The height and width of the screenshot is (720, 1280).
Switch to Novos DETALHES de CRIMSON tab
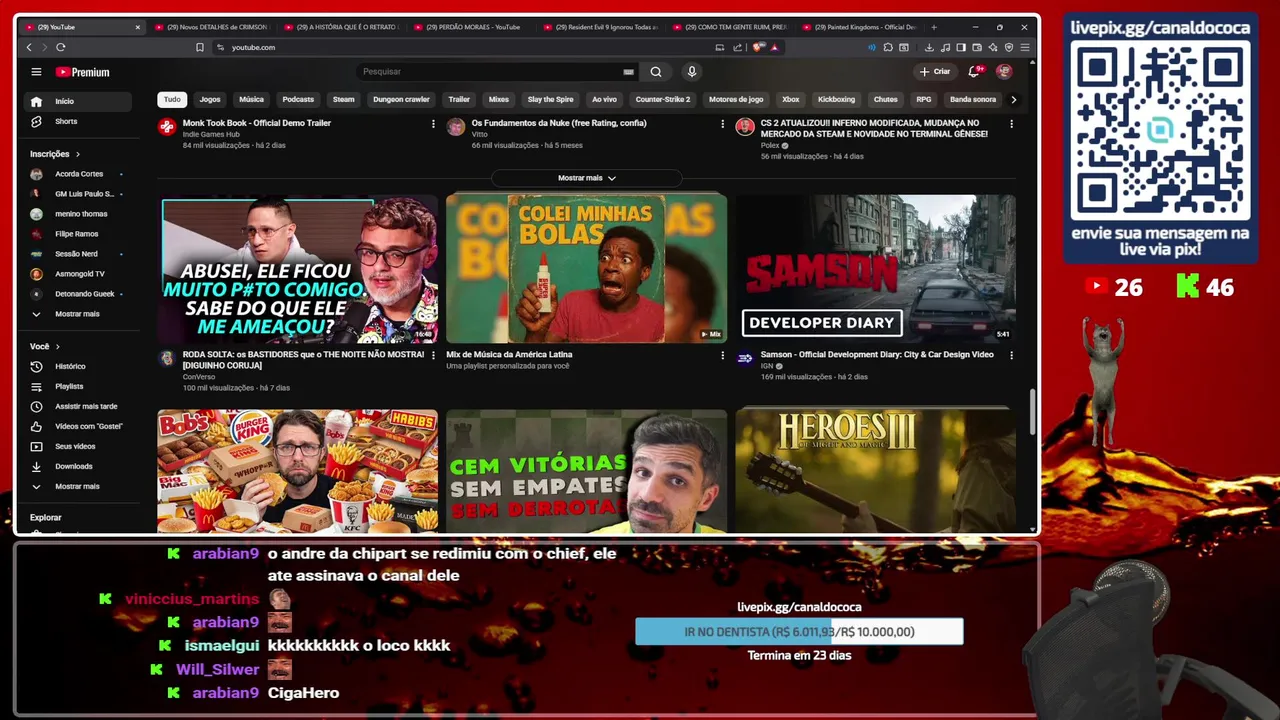[210, 27]
